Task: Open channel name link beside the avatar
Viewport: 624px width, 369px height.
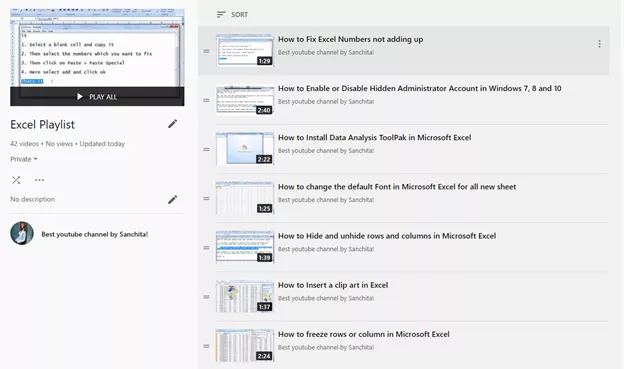Action: pos(95,234)
